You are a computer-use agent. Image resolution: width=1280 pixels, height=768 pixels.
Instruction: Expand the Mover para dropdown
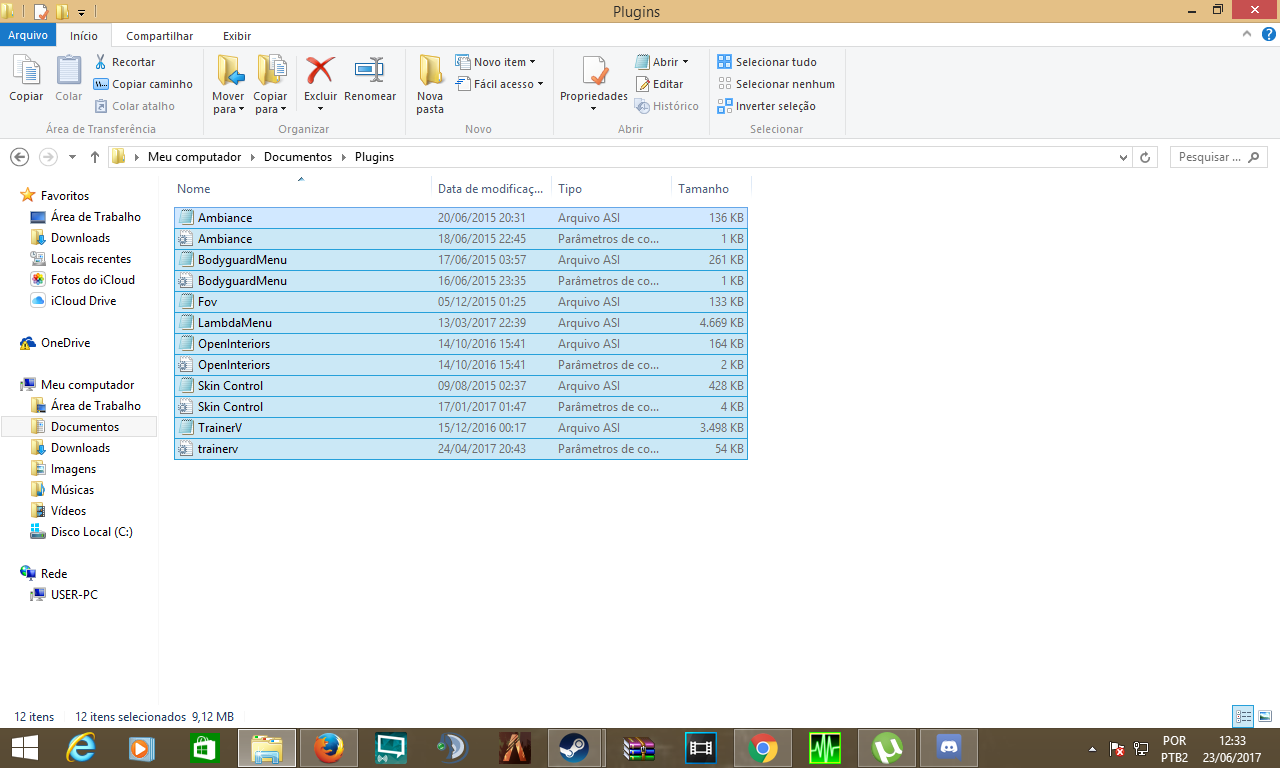point(228,109)
